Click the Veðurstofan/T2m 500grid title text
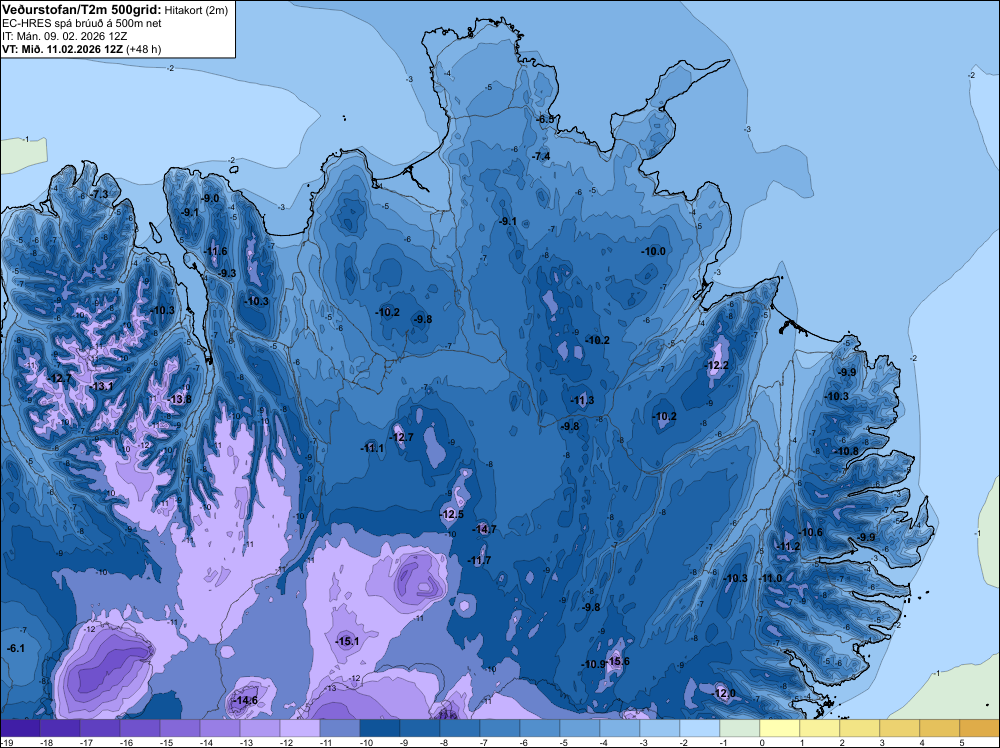The image size is (1000, 748). pyautogui.click(x=82, y=9)
